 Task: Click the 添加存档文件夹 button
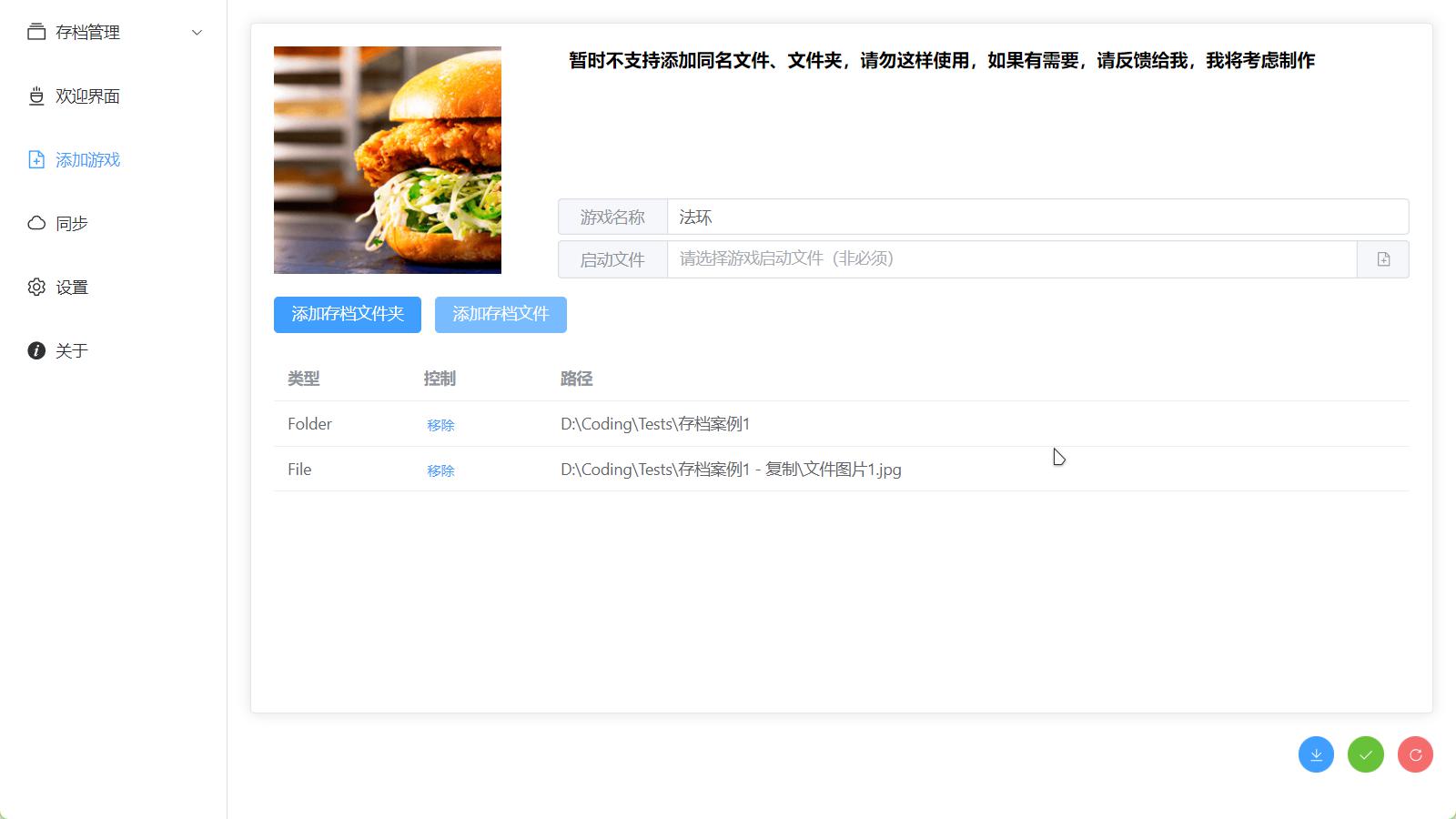(x=347, y=315)
